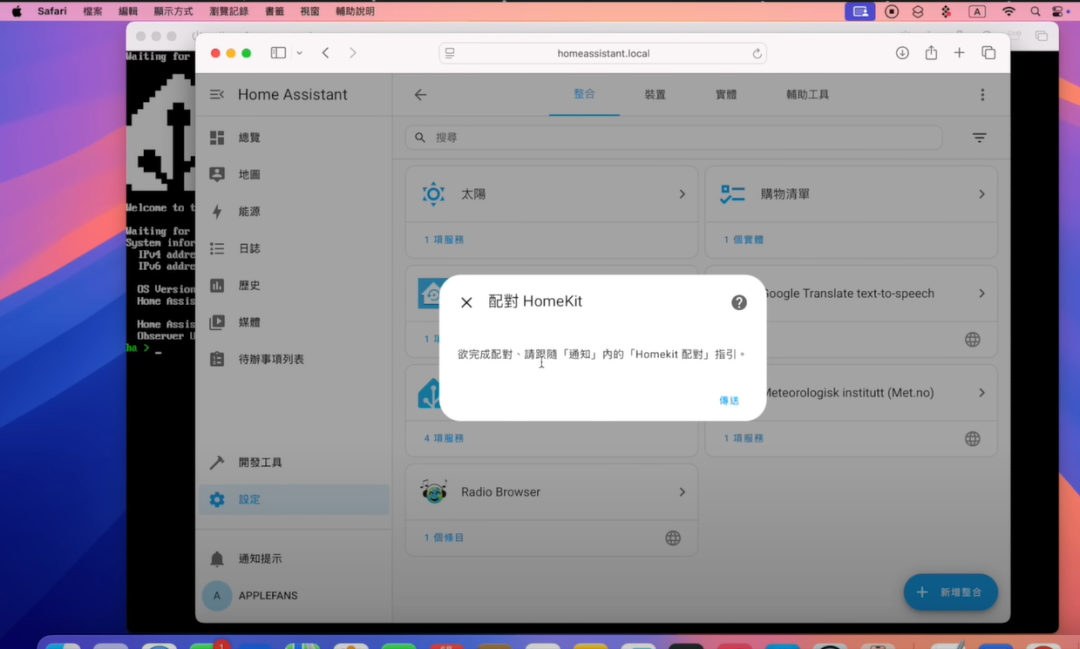1080x649 pixels.
Task: Open Safari tab group dropdown arrow
Action: (x=300, y=53)
